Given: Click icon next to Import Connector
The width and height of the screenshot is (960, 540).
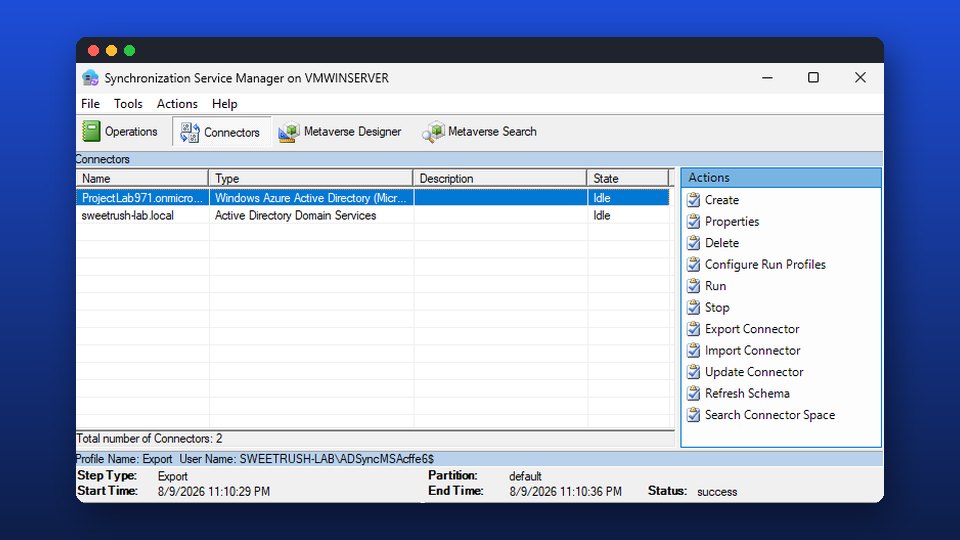Looking at the screenshot, I should 693,350.
